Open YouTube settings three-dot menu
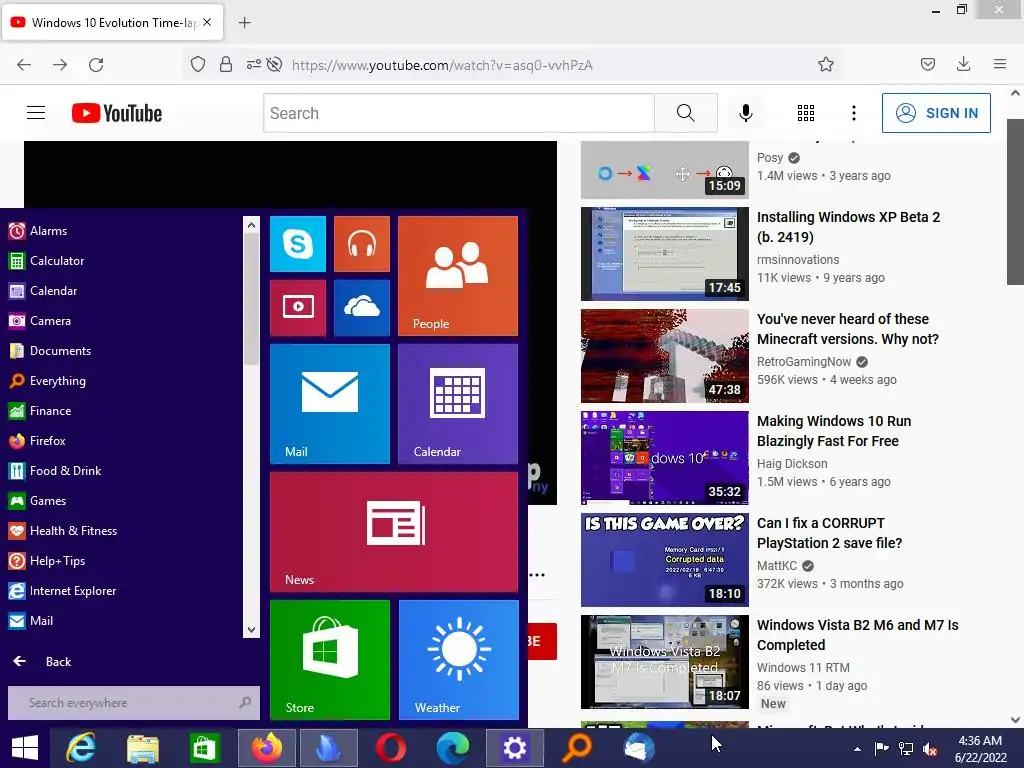The height and width of the screenshot is (768, 1024). [x=854, y=113]
